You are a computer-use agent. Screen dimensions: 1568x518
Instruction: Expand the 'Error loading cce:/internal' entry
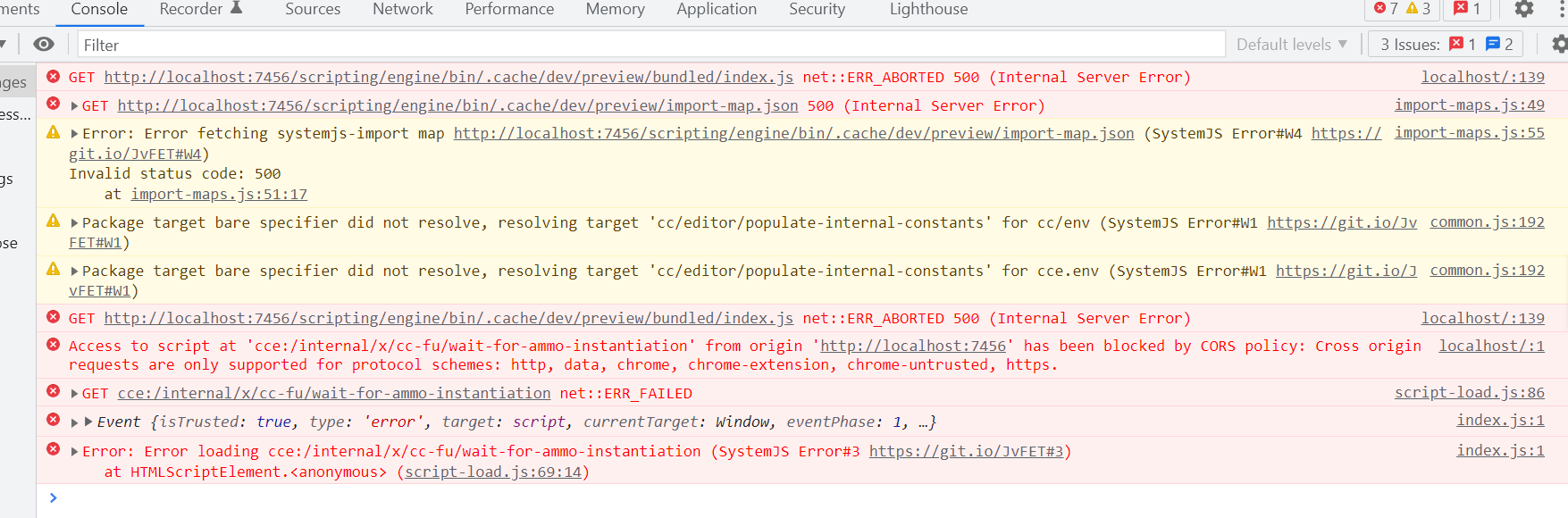pos(75,452)
